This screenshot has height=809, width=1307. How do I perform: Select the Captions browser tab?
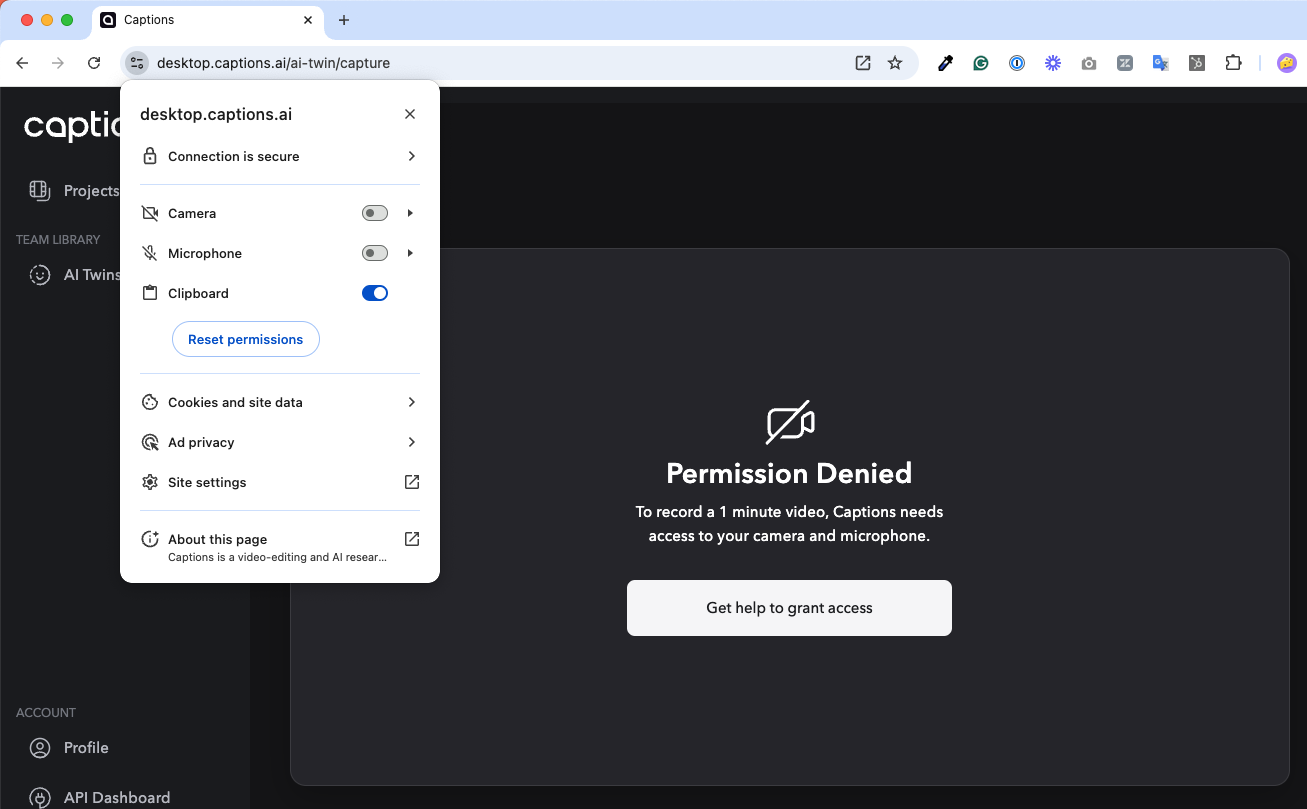(x=208, y=20)
